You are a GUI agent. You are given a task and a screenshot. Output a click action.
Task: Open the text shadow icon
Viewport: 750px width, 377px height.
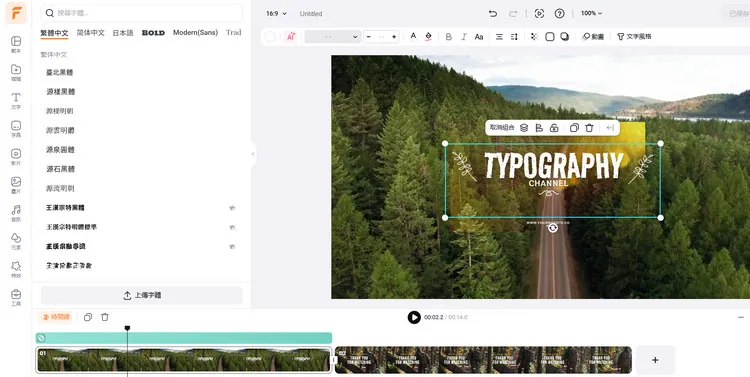[x=564, y=36]
